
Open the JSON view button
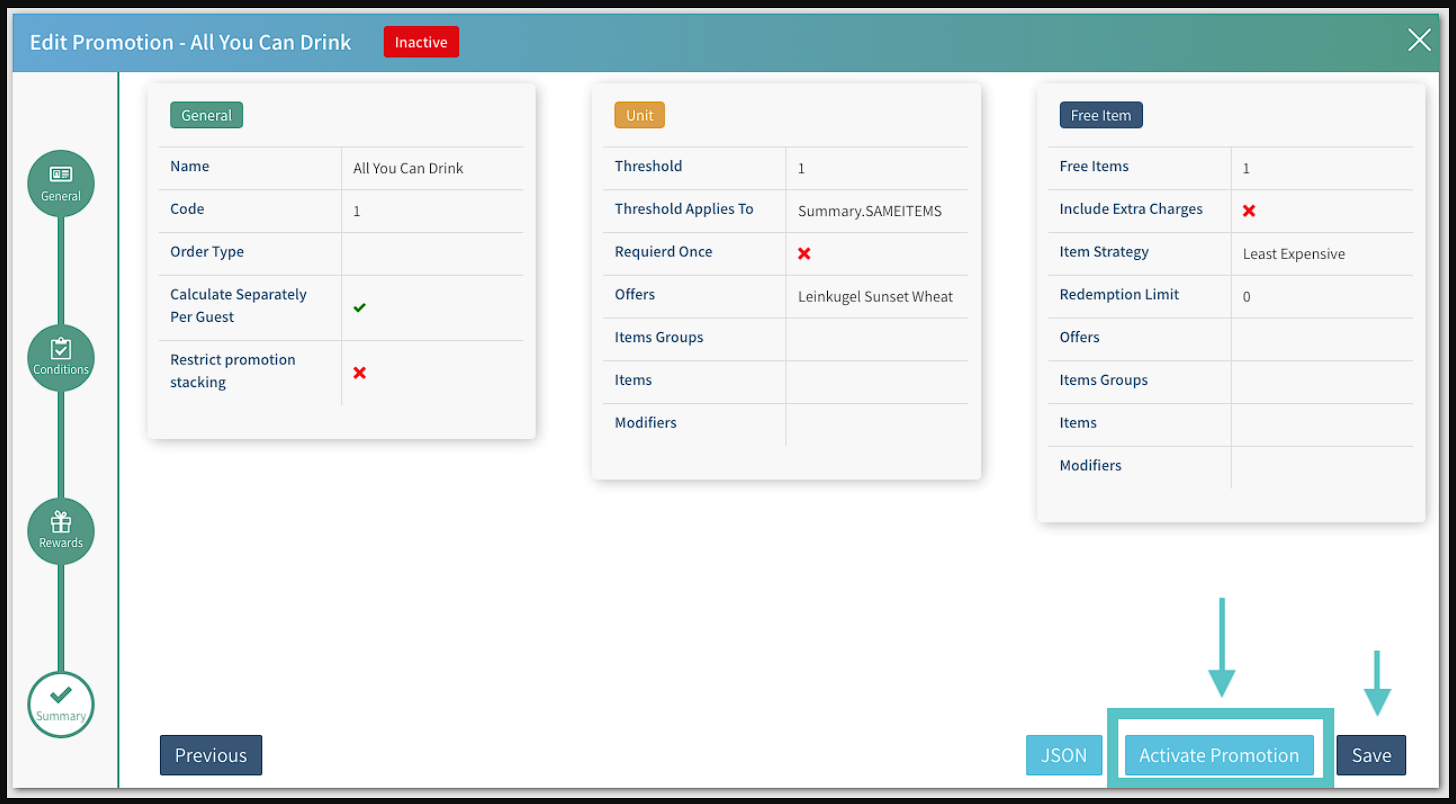(x=1064, y=755)
